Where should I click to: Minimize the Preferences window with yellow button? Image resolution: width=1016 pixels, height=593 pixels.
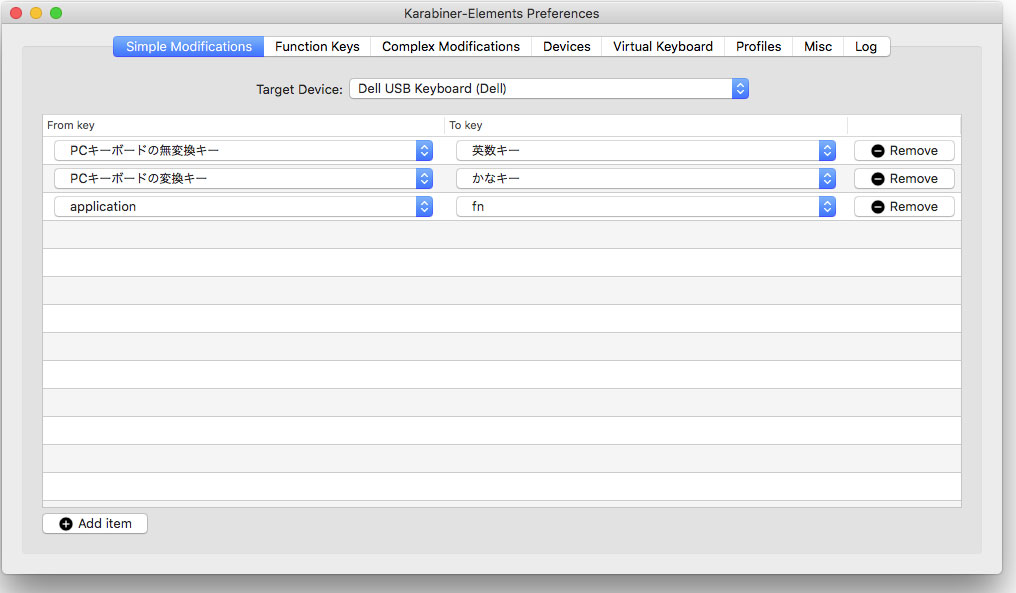(36, 13)
